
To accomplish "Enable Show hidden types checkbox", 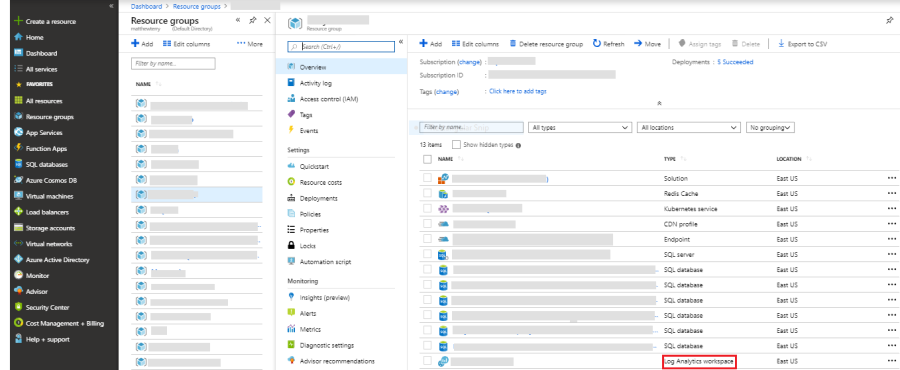I will (456, 145).
